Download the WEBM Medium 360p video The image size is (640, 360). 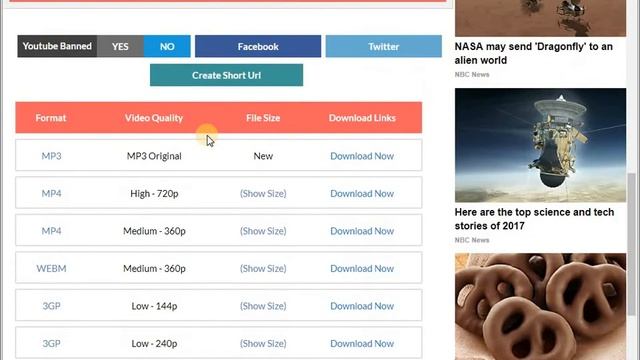pyautogui.click(x=362, y=269)
